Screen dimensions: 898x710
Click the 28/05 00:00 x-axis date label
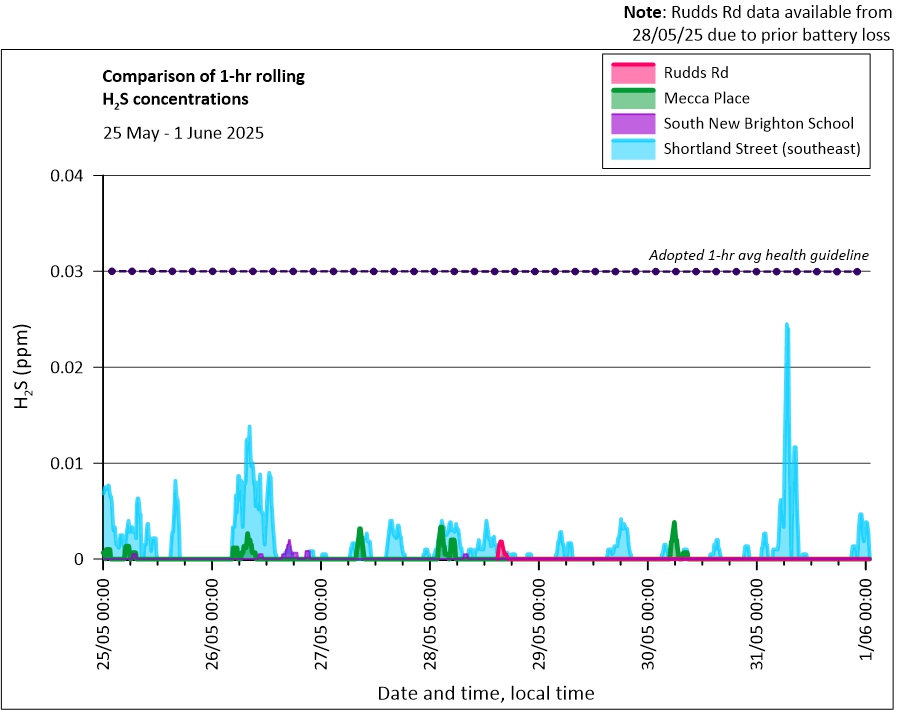click(430, 621)
